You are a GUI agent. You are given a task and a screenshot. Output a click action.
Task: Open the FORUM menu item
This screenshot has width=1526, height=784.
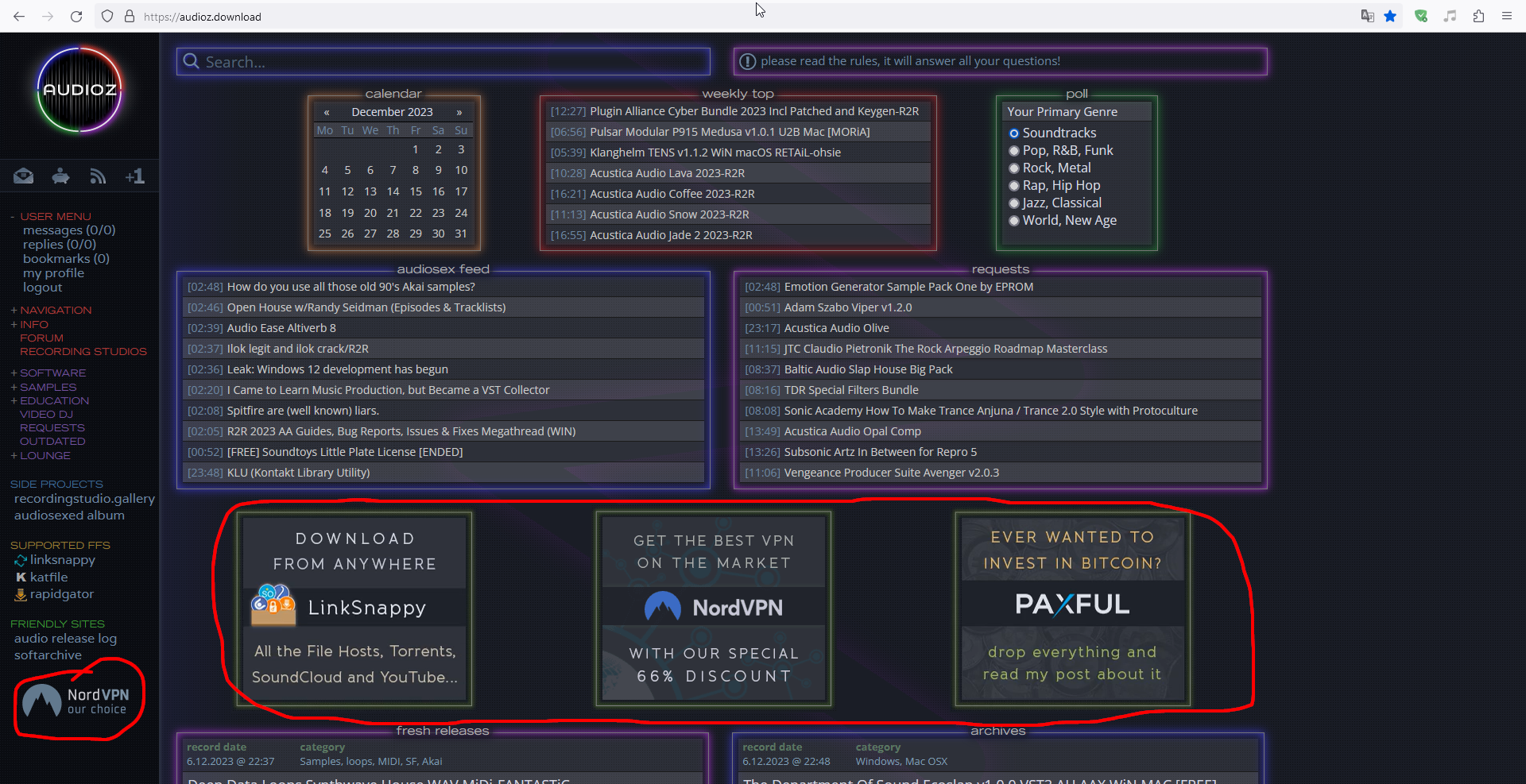[x=41, y=338]
